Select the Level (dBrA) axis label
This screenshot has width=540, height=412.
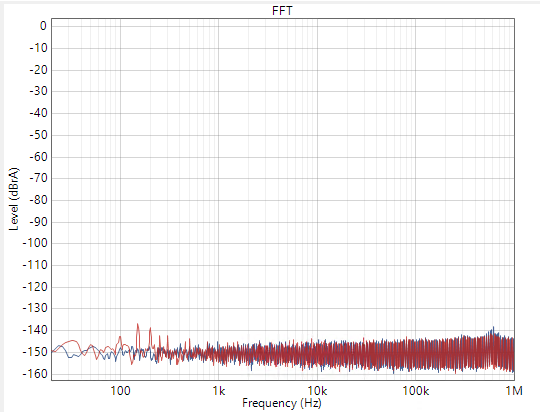(13, 199)
